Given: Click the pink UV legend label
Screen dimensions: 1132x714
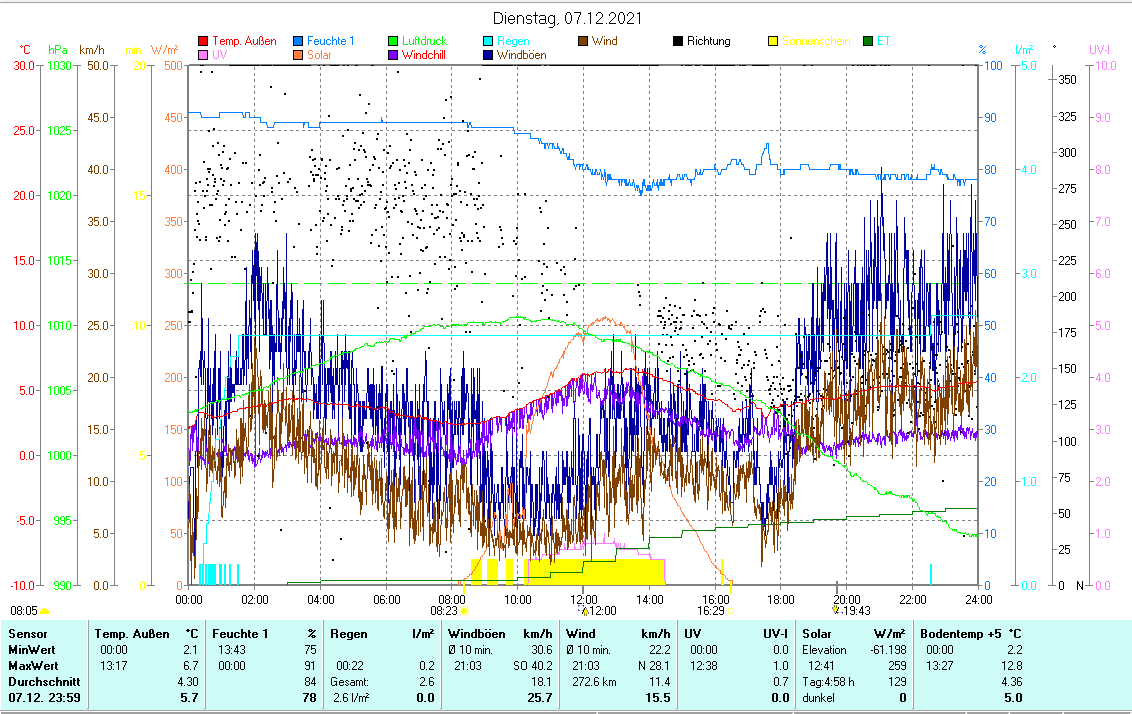Looking at the screenshot, I should tap(220, 56).
